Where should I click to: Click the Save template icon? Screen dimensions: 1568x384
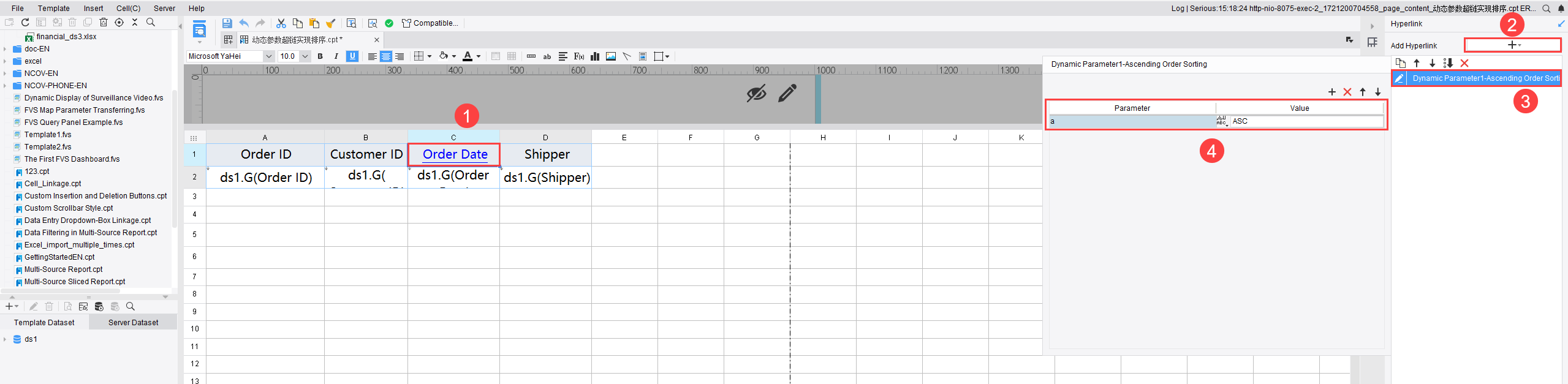click(227, 23)
